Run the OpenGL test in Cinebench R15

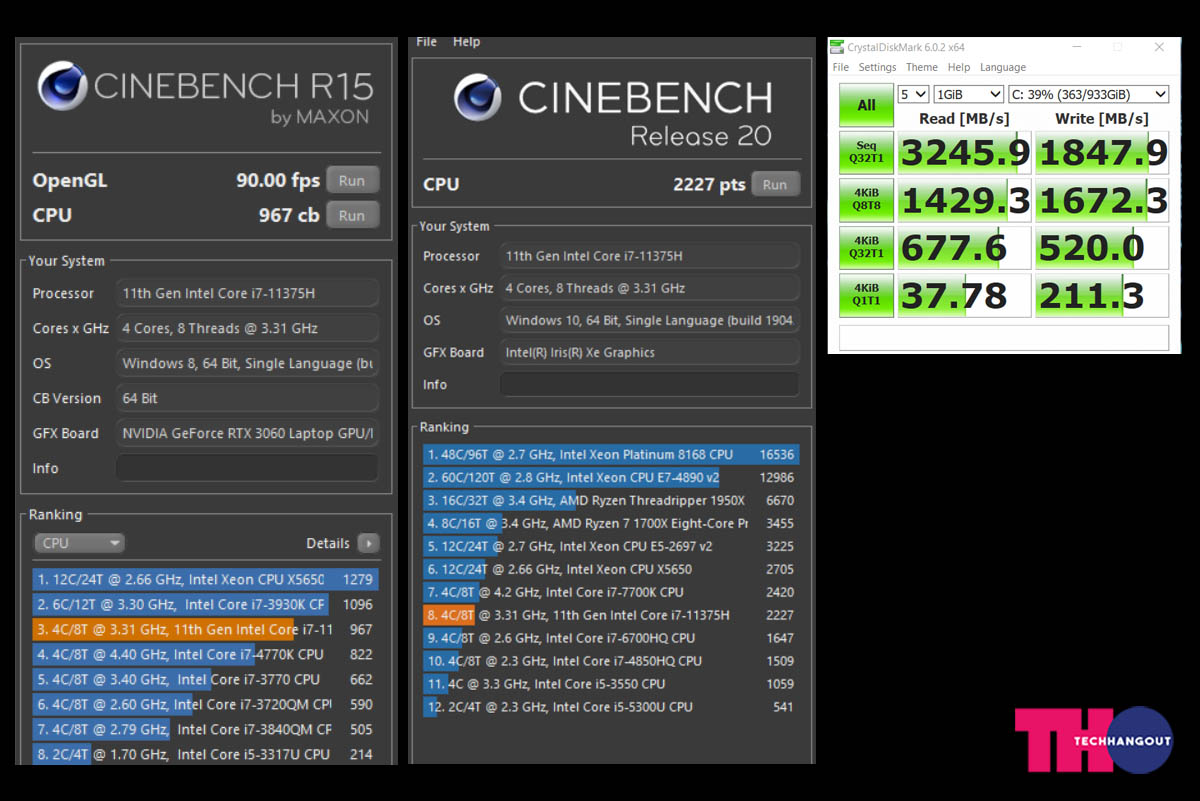point(352,181)
